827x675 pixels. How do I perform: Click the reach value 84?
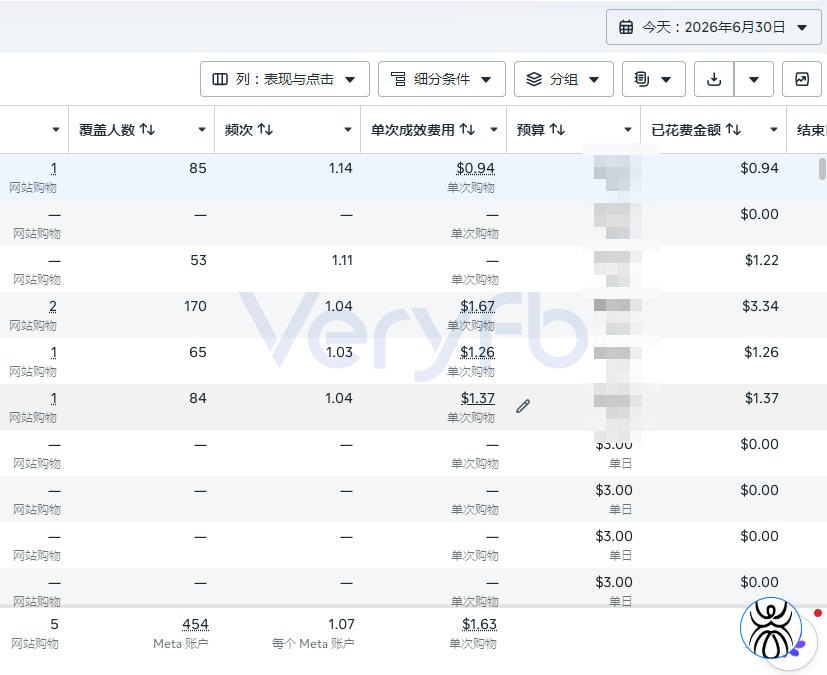click(x=198, y=398)
